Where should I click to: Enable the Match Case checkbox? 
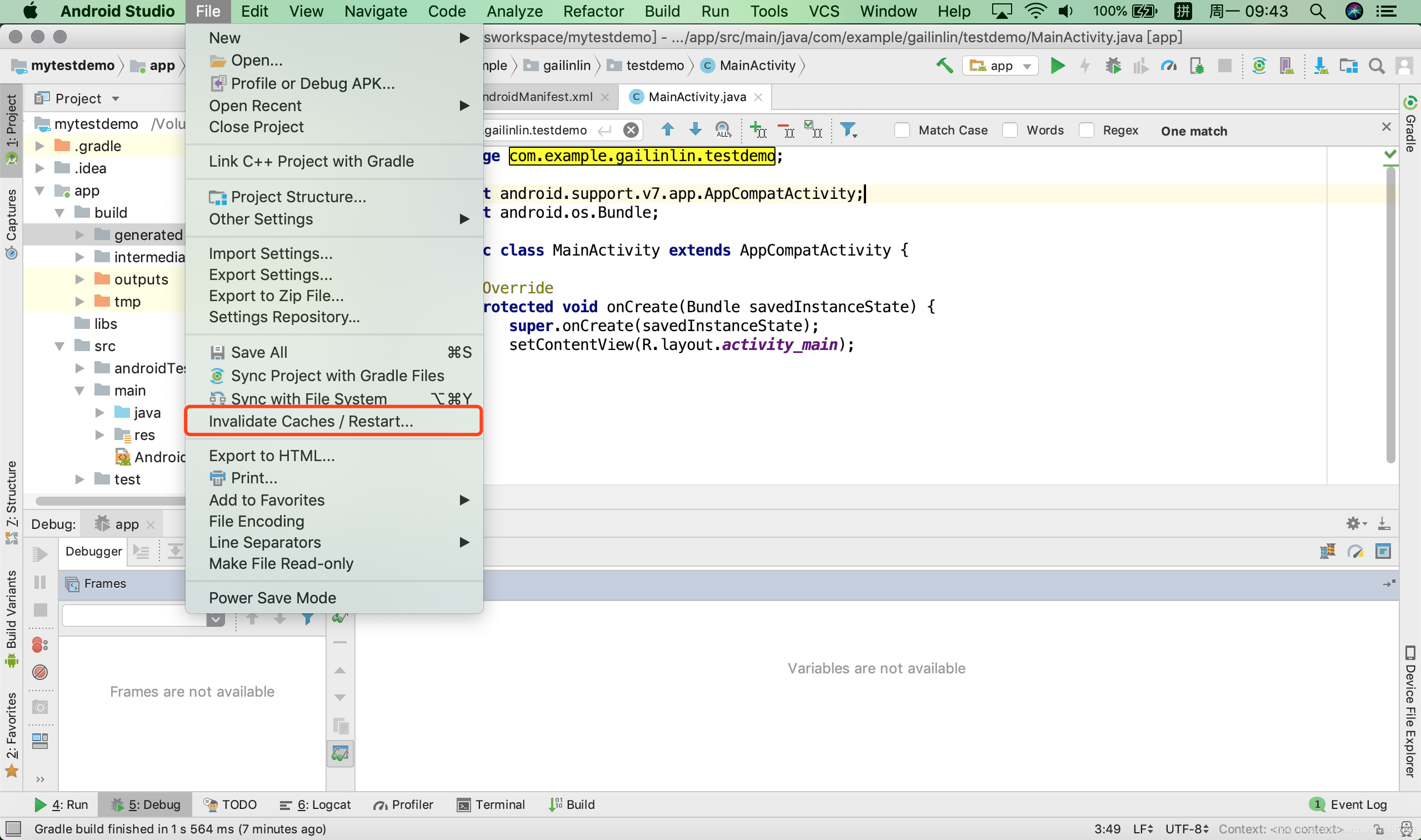(902, 130)
